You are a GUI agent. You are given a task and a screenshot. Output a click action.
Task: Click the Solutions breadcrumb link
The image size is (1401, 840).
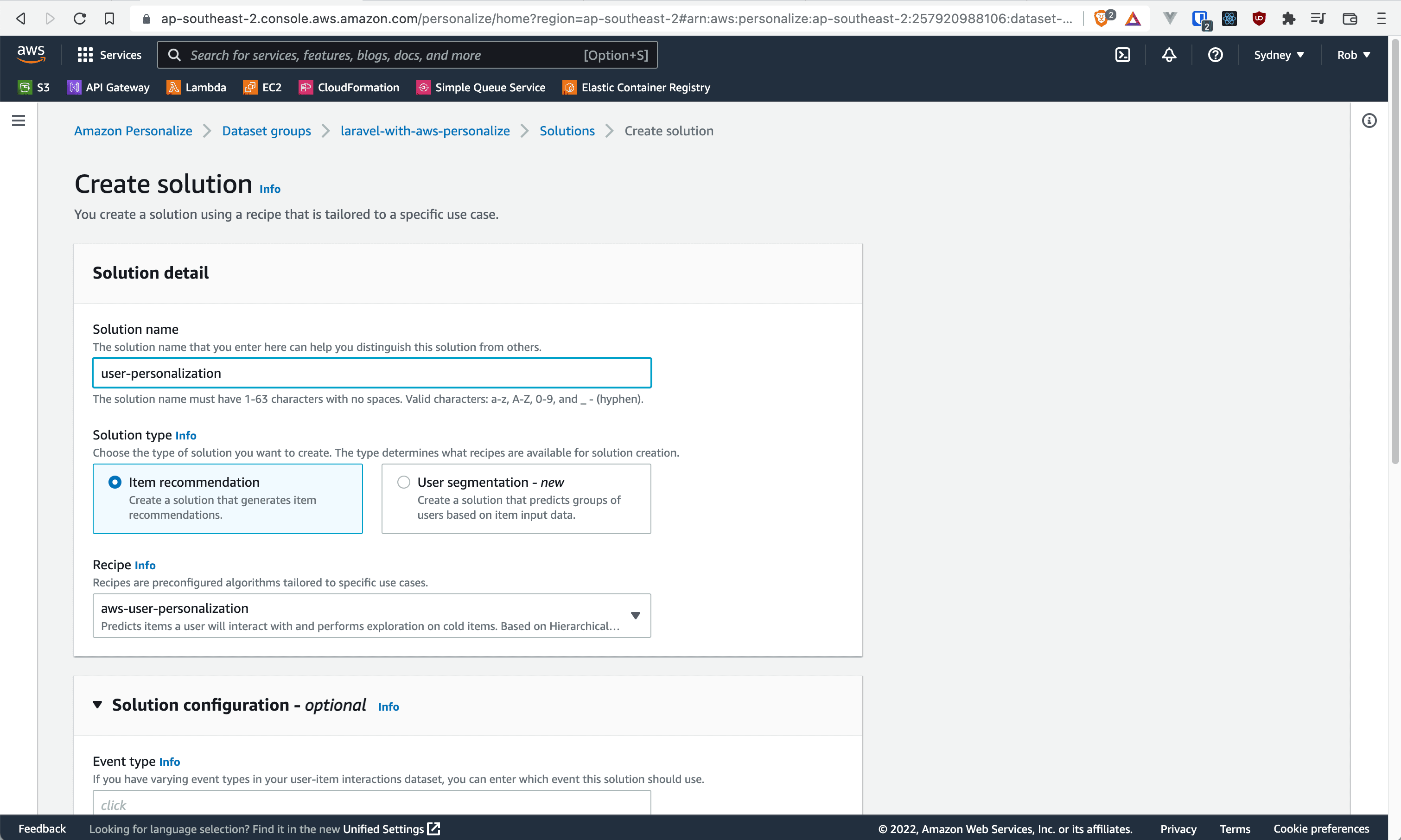pos(567,130)
